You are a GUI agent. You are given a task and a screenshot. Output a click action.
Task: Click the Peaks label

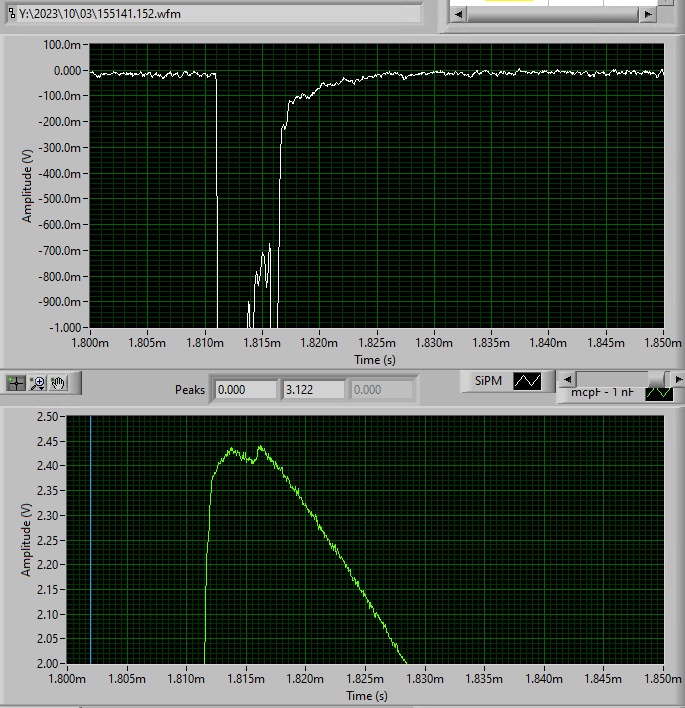pyautogui.click(x=190, y=390)
